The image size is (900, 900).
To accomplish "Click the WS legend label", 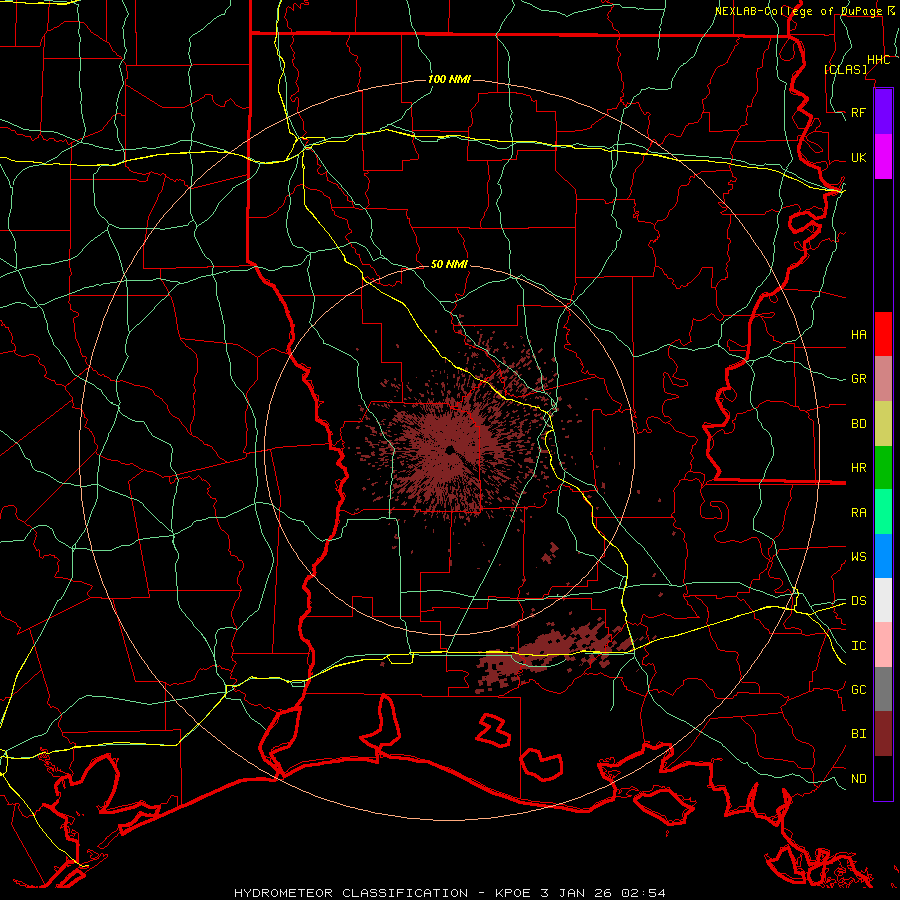I will point(859,557).
